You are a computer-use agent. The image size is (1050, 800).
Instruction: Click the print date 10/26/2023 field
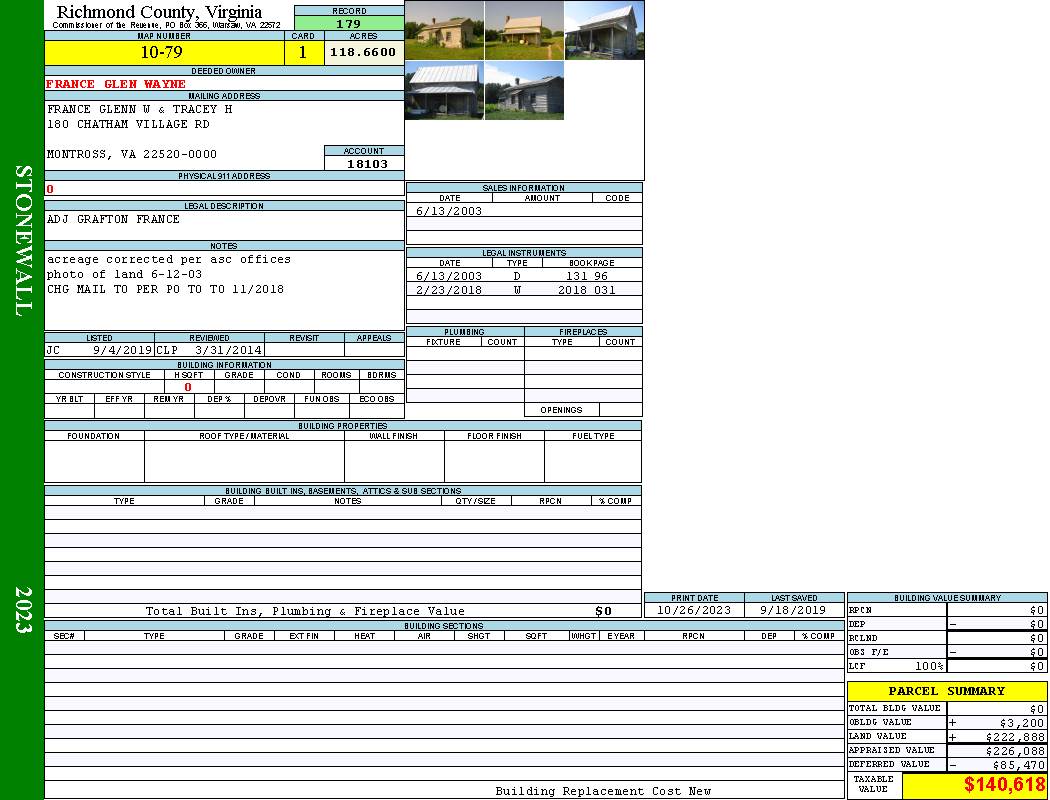point(693,610)
